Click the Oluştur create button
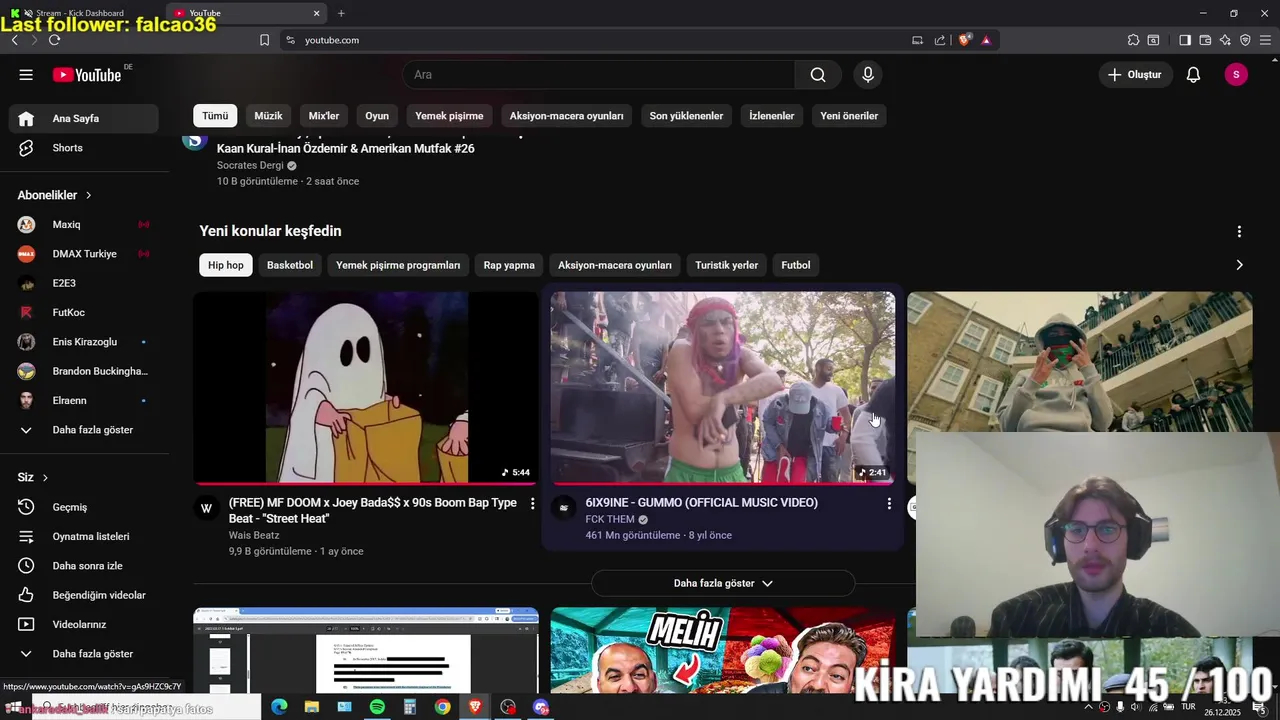 (1136, 75)
